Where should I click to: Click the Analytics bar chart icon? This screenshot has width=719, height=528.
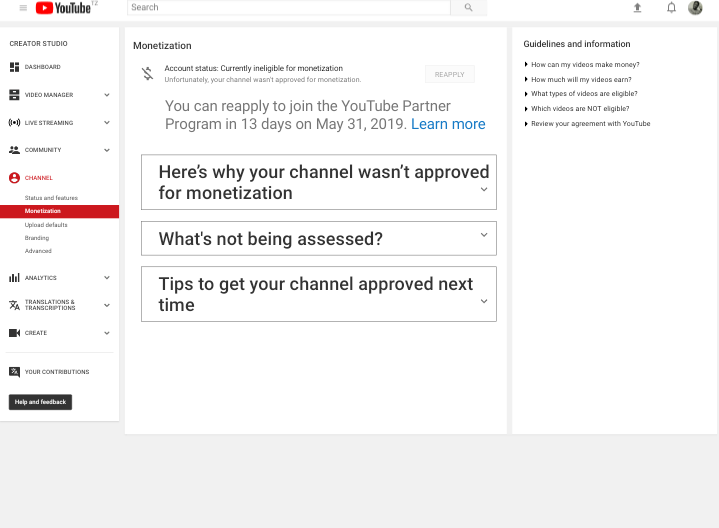14,278
